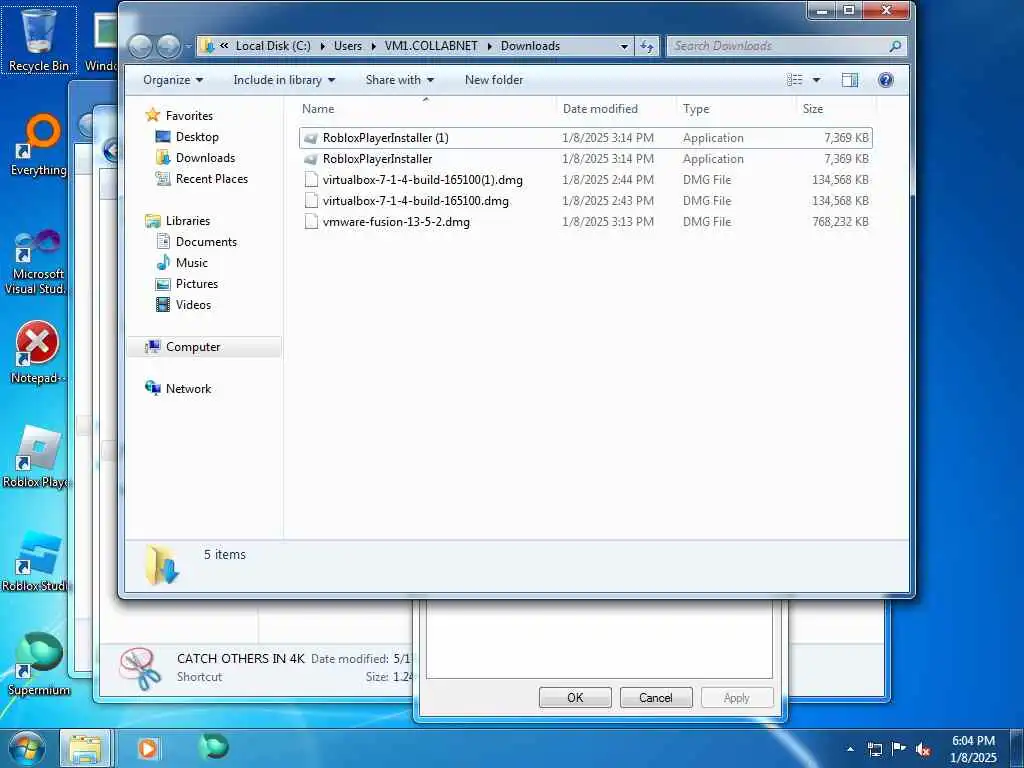The image size is (1024, 768).
Task: Select virtualbox-7-1-4-build-165100(1).dmg file
Action: tap(422, 180)
